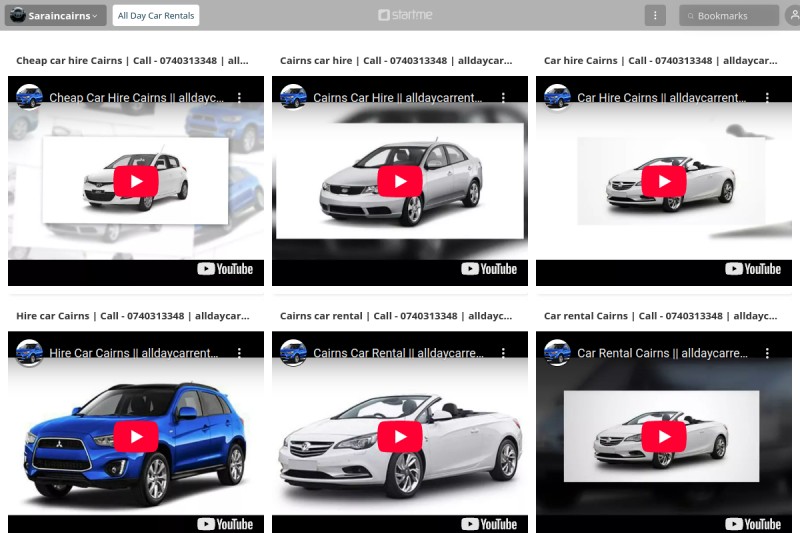Click YouTube logo on Car Hire Cairns video

pyautogui.click(x=753, y=269)
